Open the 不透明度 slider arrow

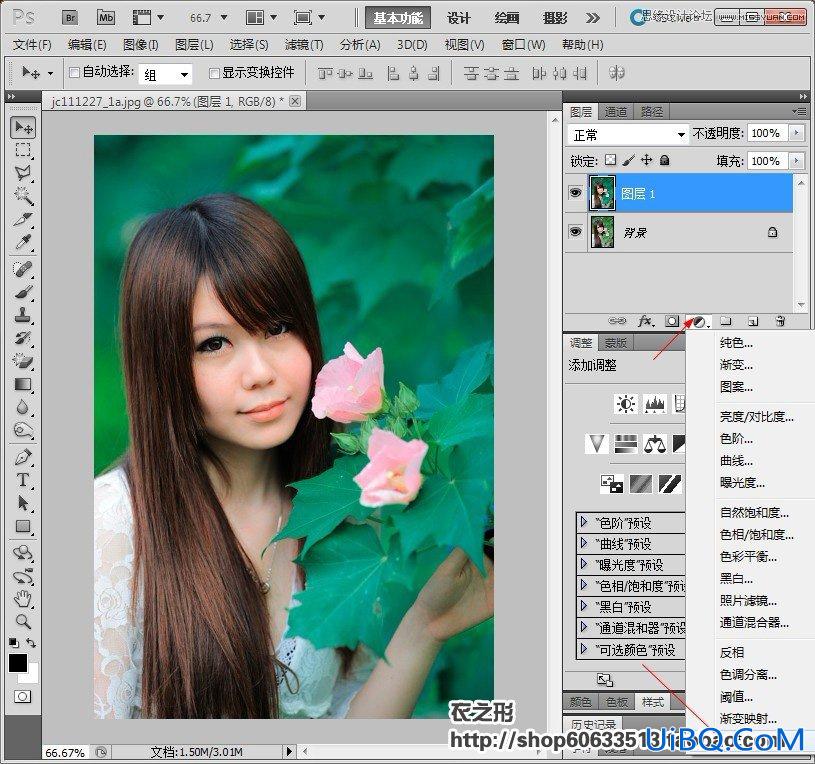point(796,133)
